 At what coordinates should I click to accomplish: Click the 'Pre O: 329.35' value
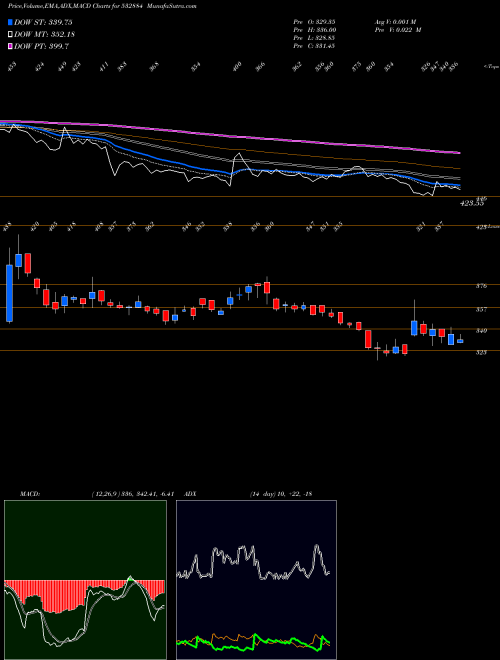pos(314,21)
